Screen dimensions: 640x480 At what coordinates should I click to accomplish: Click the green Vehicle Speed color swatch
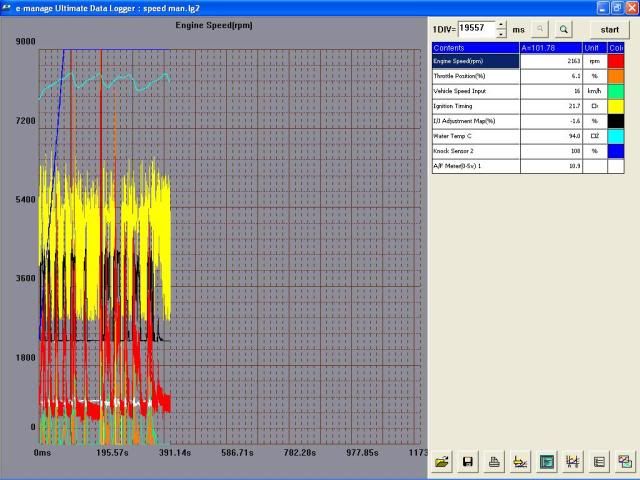pos(616,91)
